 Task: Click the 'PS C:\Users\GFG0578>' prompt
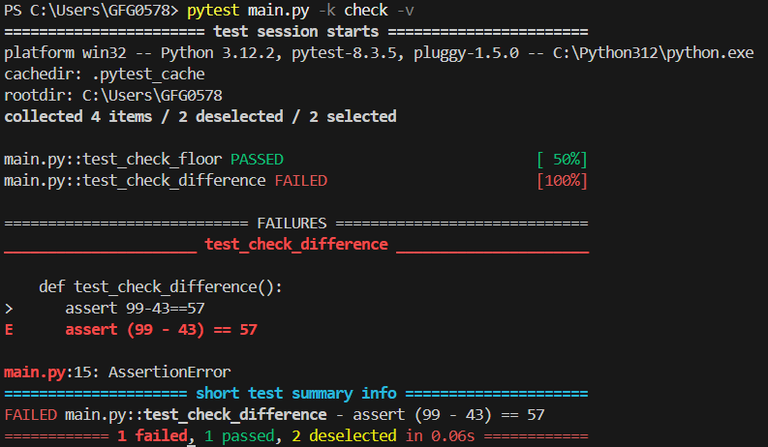[91, 10]
